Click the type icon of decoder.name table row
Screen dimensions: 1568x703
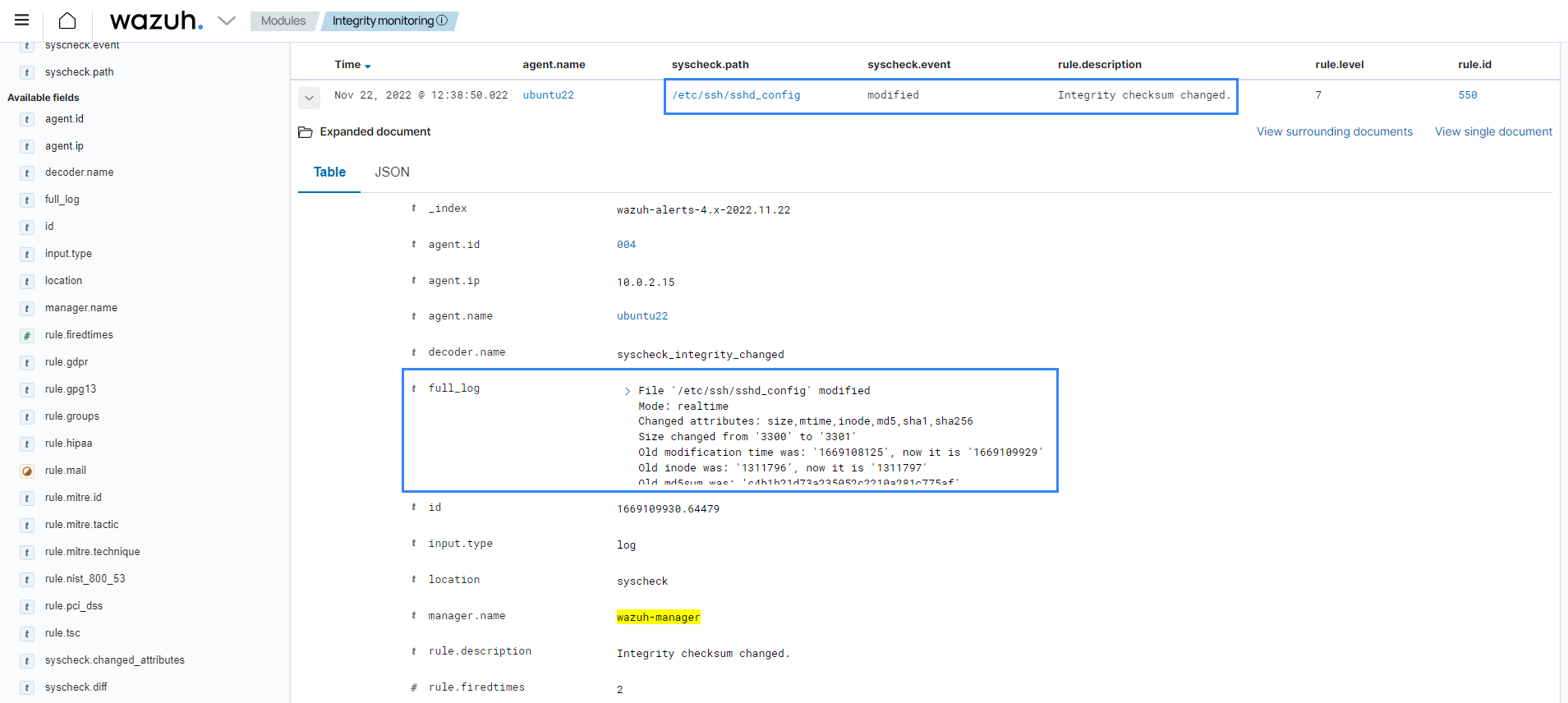[x=413, y=352]
